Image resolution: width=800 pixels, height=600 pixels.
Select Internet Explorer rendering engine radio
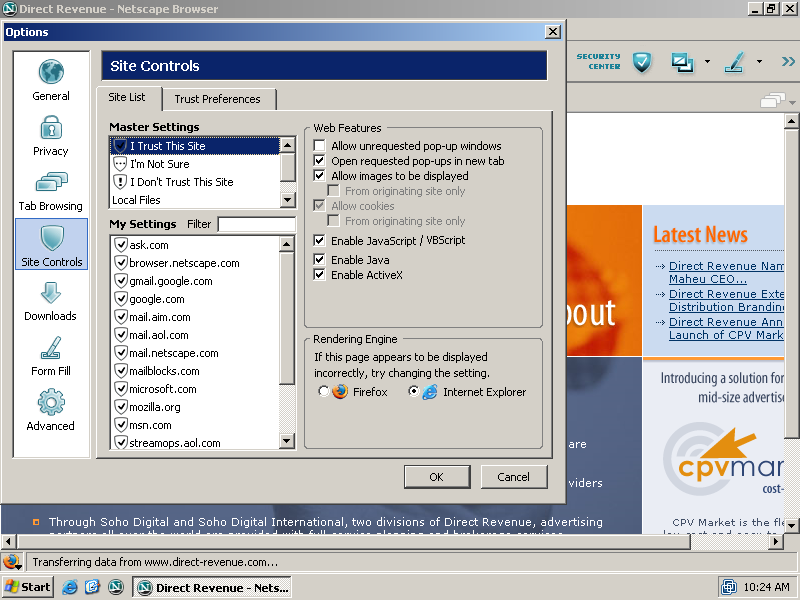[x=413, y=392]
